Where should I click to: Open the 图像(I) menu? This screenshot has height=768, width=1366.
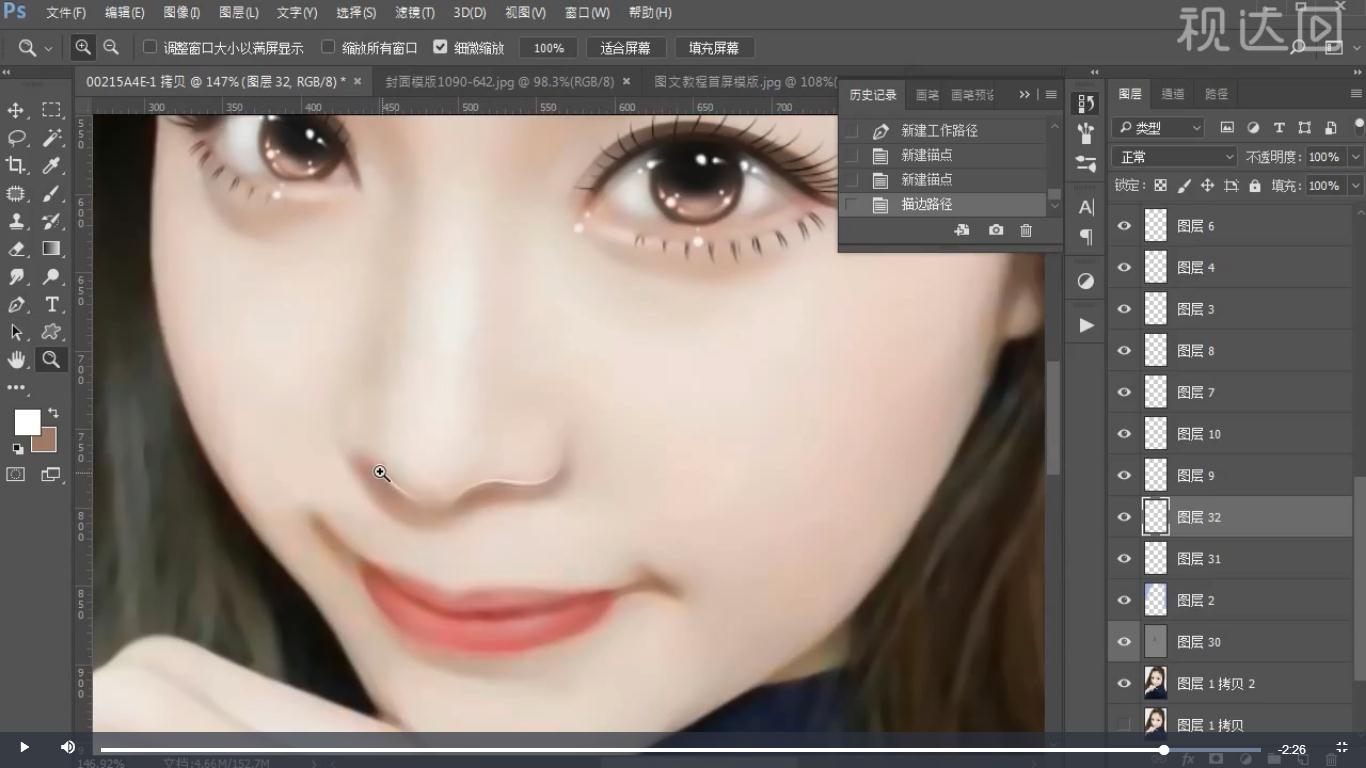pos(181,13)
